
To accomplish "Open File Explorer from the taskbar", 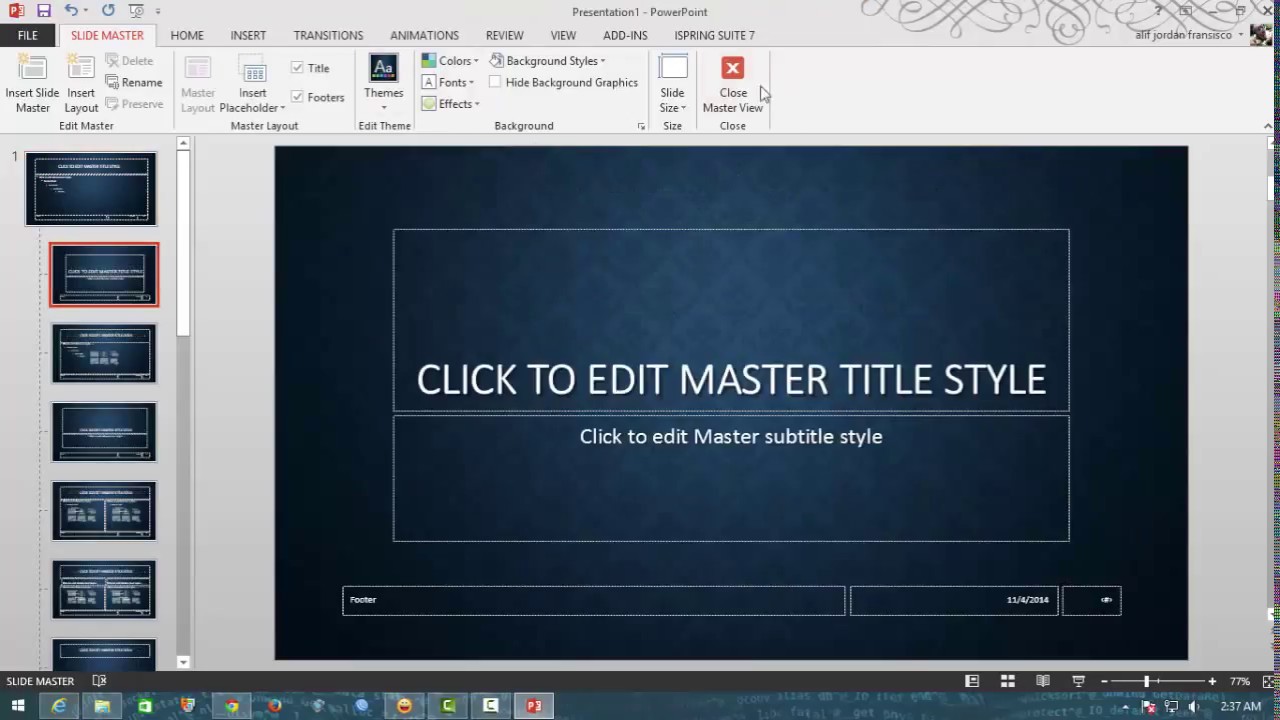I will click(x=102, y=706).
